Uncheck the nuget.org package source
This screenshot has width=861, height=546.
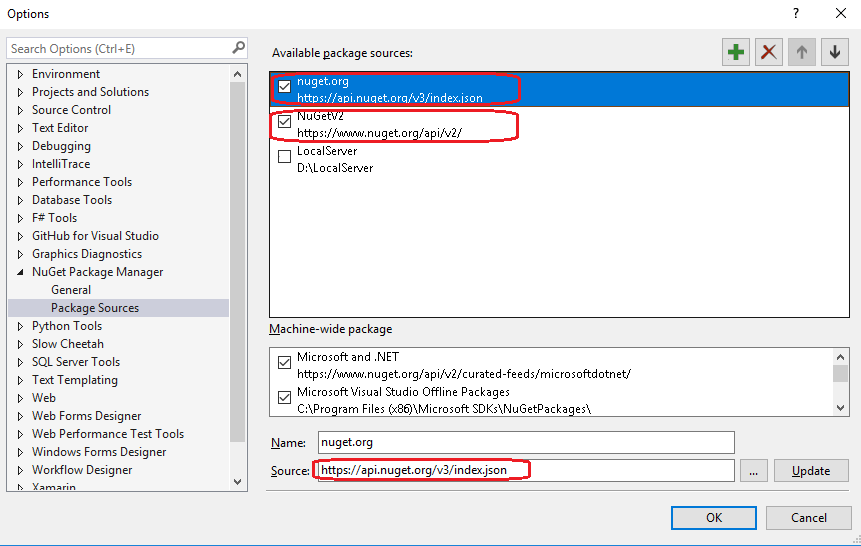click(285, 87)
